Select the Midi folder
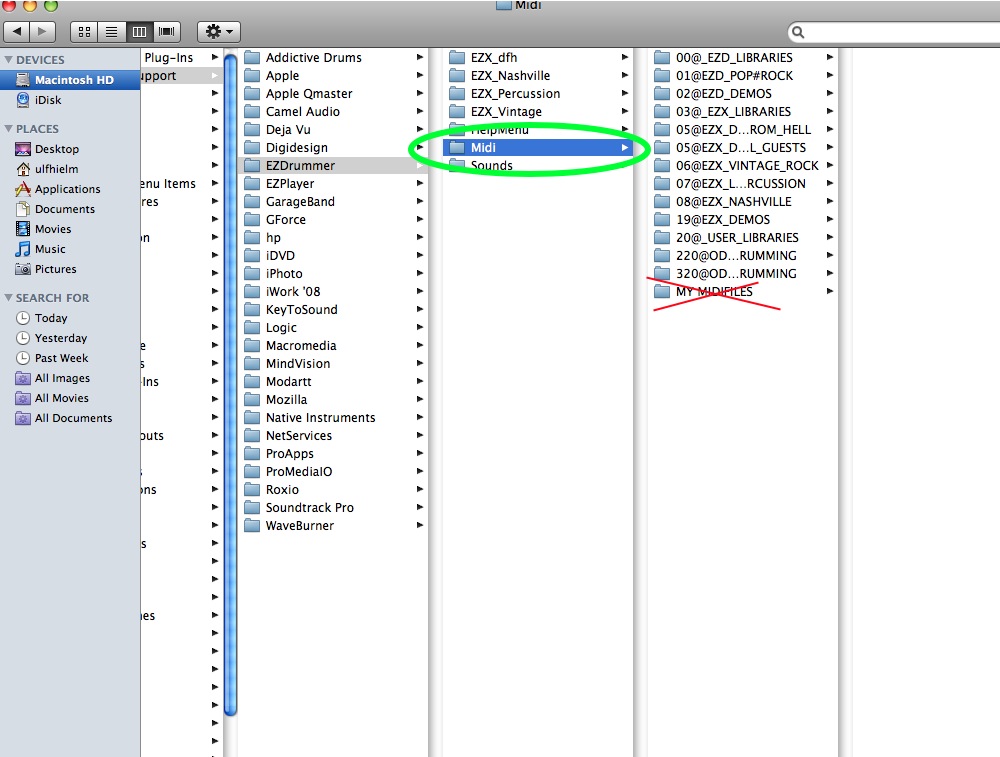This screenshot has width=1000, height=757. [538, 147]
